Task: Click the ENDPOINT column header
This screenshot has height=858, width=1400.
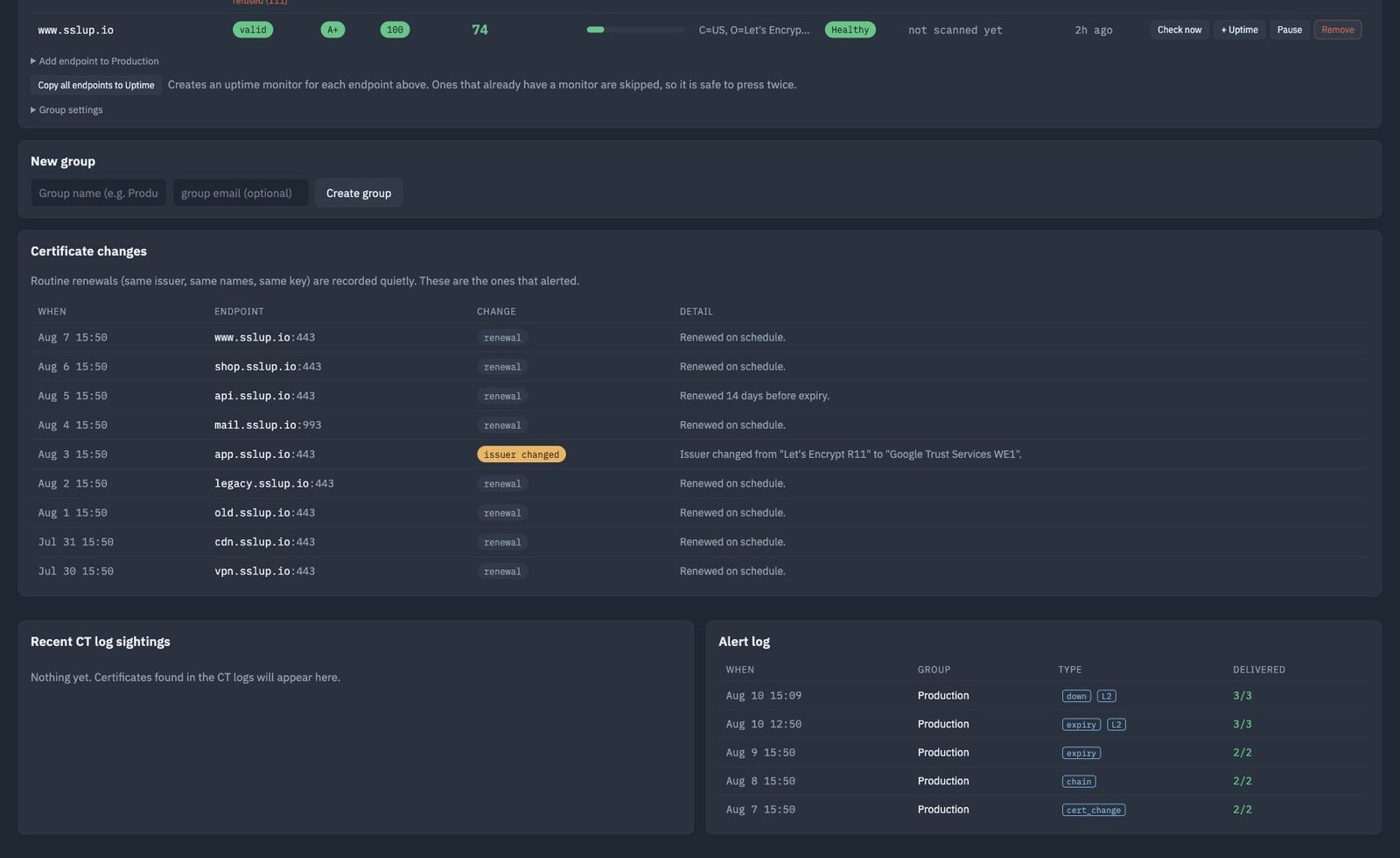Action: pos(239,312)
